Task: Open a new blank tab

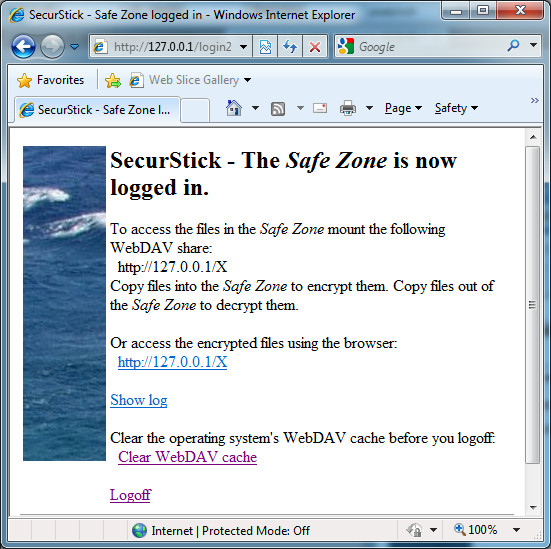Action: [195, 111]
